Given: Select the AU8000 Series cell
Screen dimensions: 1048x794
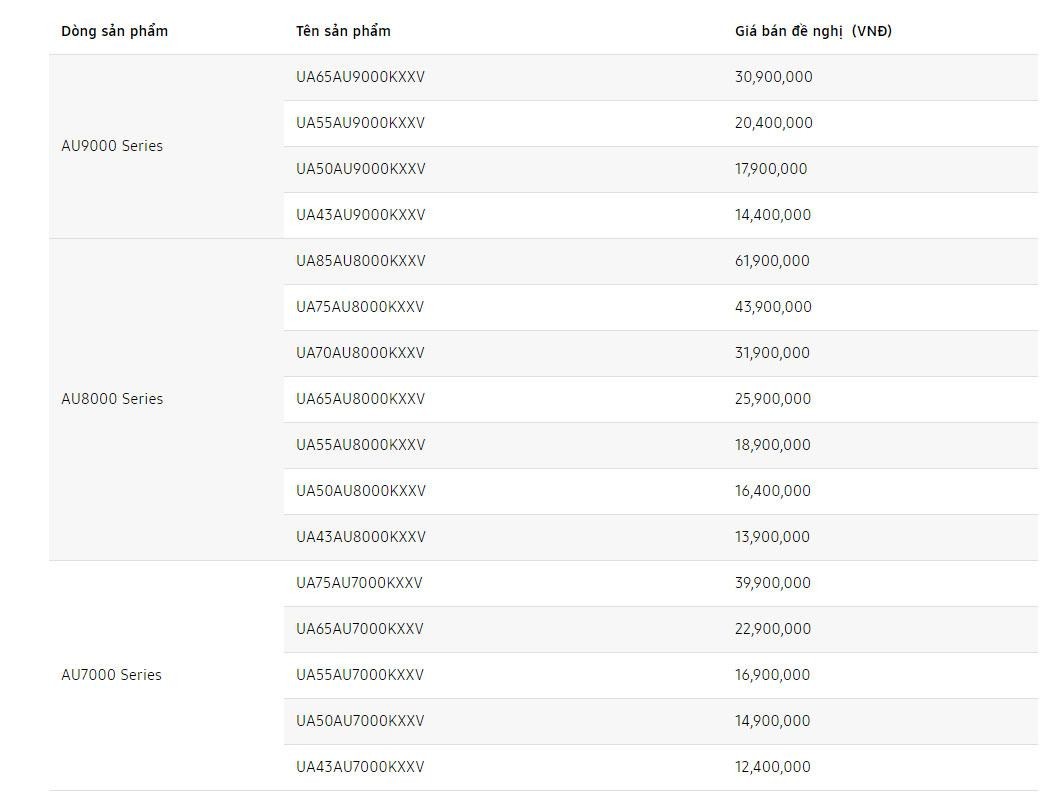Looking at the screenshot, I should coord(112,399).
